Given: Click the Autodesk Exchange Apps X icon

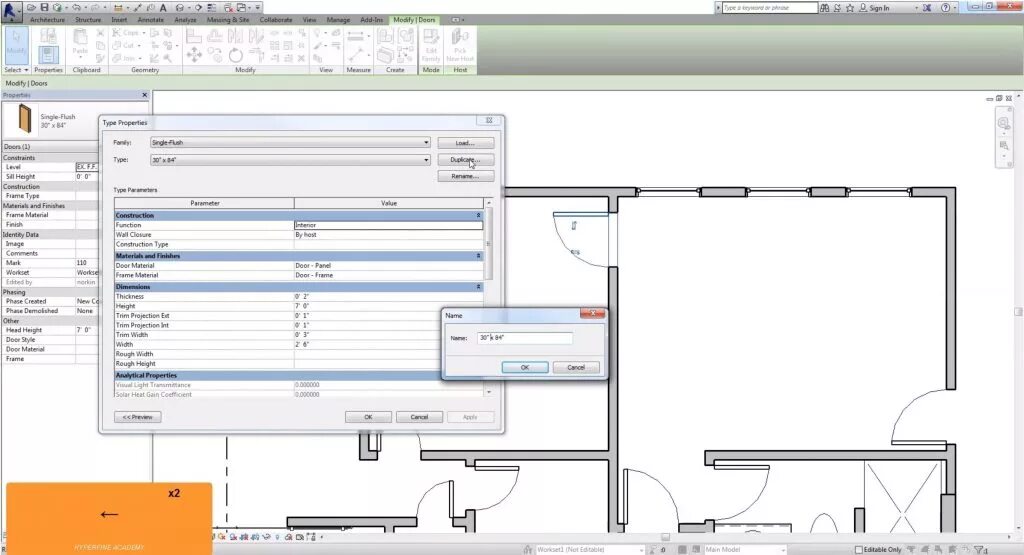Looking at the screenshot, I should (x=927, y=8).
